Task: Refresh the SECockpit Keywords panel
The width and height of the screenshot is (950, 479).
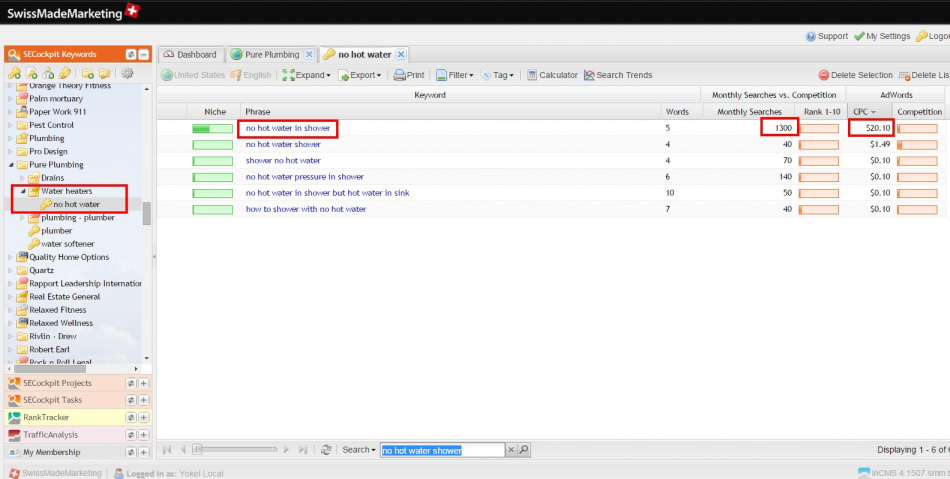Action: point(131,54)
